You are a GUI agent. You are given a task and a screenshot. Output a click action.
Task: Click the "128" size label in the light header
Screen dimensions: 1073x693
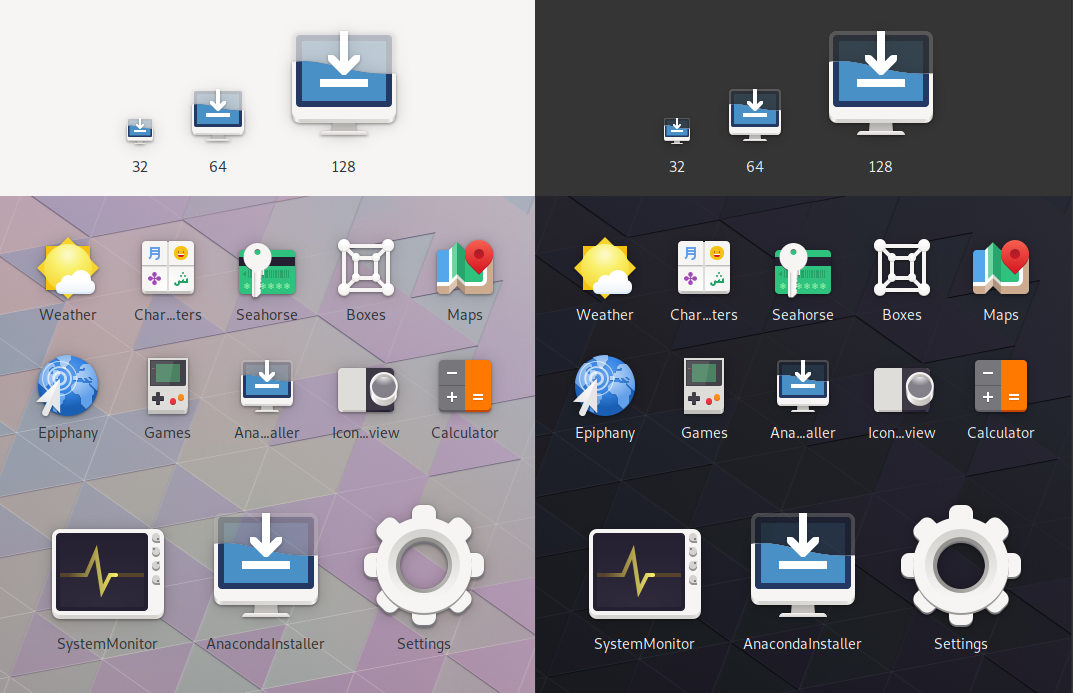point(344,167)
